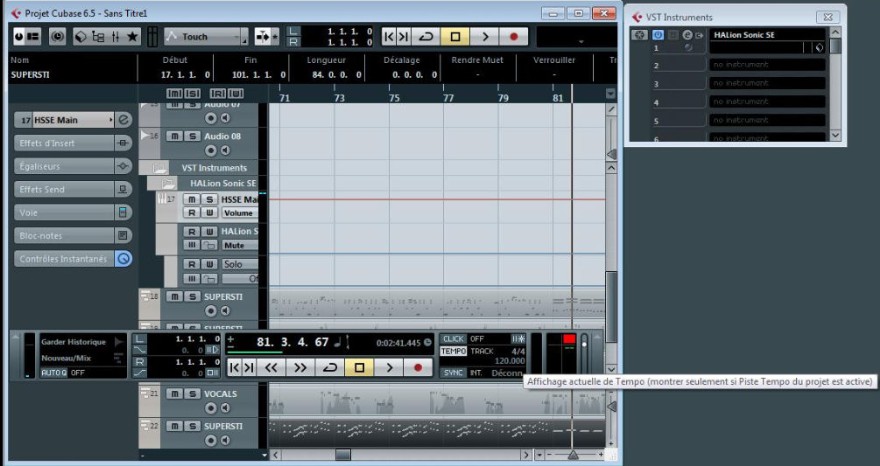Click the Égaliseurs section icon in Inspector
Image resolution: width=880 pixels, height=466 pixels.
(123, 166)
